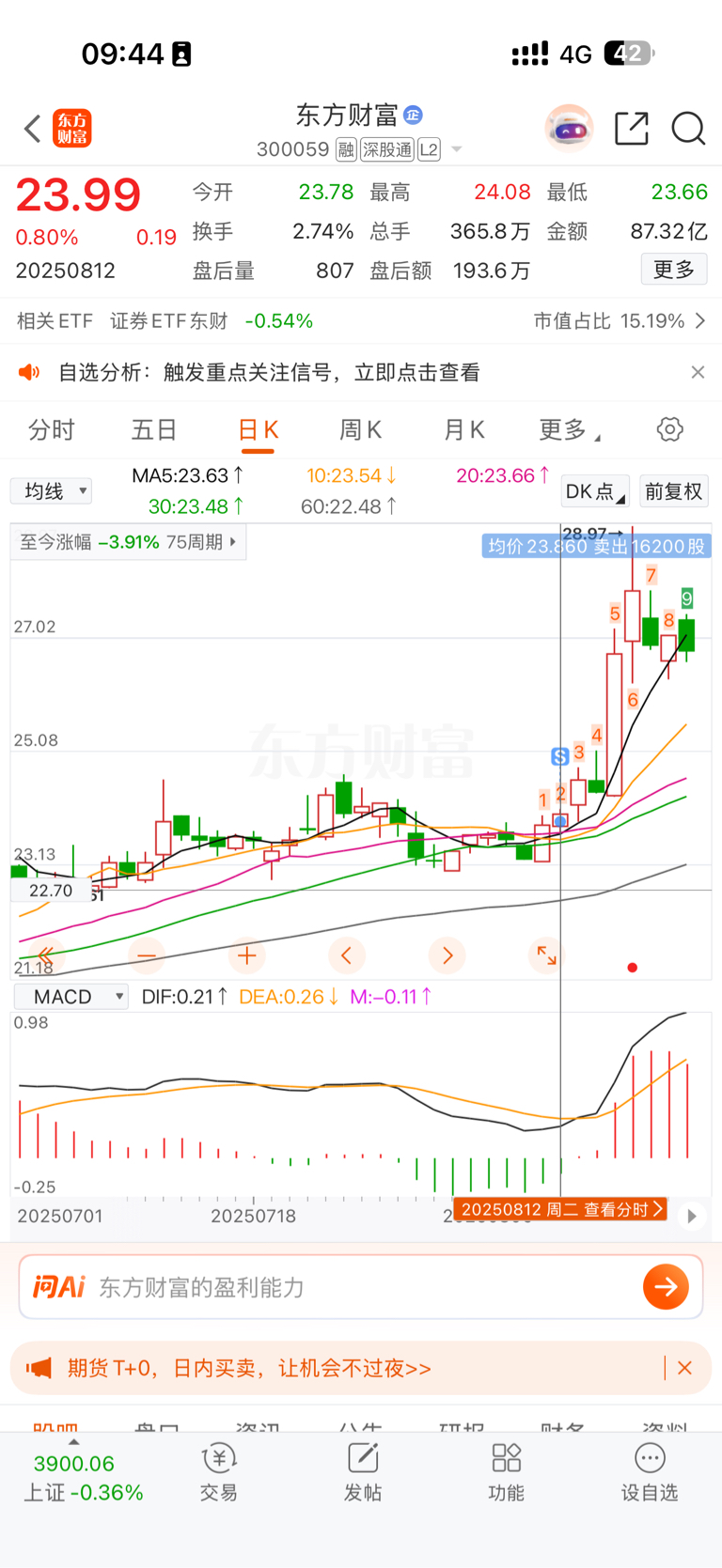Screen dimensions: 722x1568
Task: Open 发帖 post composer
Action: tap(363, 1473)
